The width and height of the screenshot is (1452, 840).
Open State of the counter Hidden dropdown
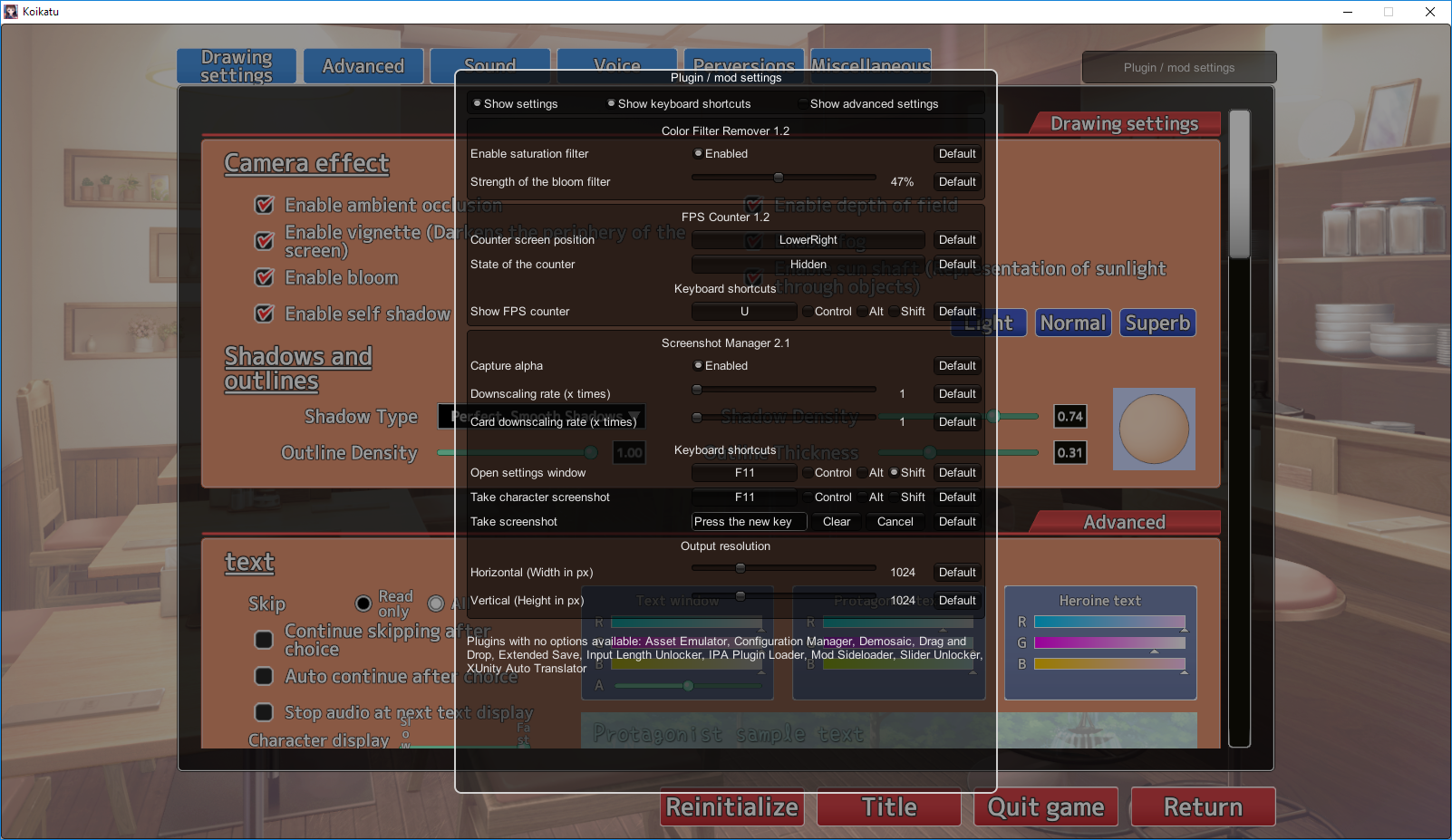(808, 265)
